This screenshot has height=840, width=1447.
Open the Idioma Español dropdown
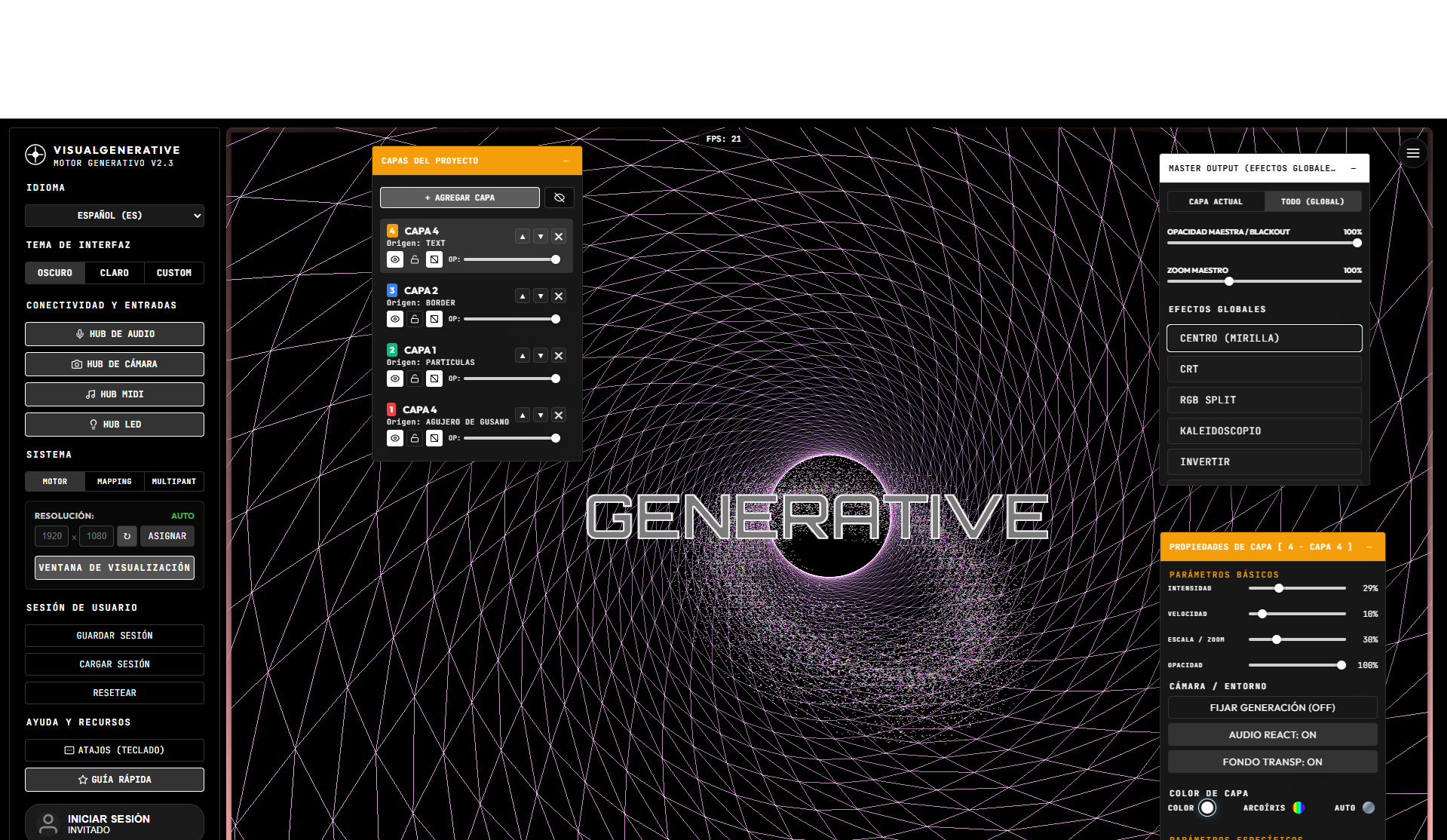[115, 216]
